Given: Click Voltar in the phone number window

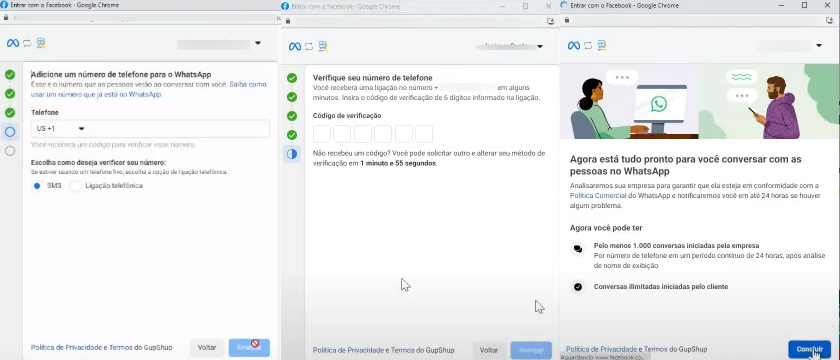Looking at the screenshot, I should point(207,348).
